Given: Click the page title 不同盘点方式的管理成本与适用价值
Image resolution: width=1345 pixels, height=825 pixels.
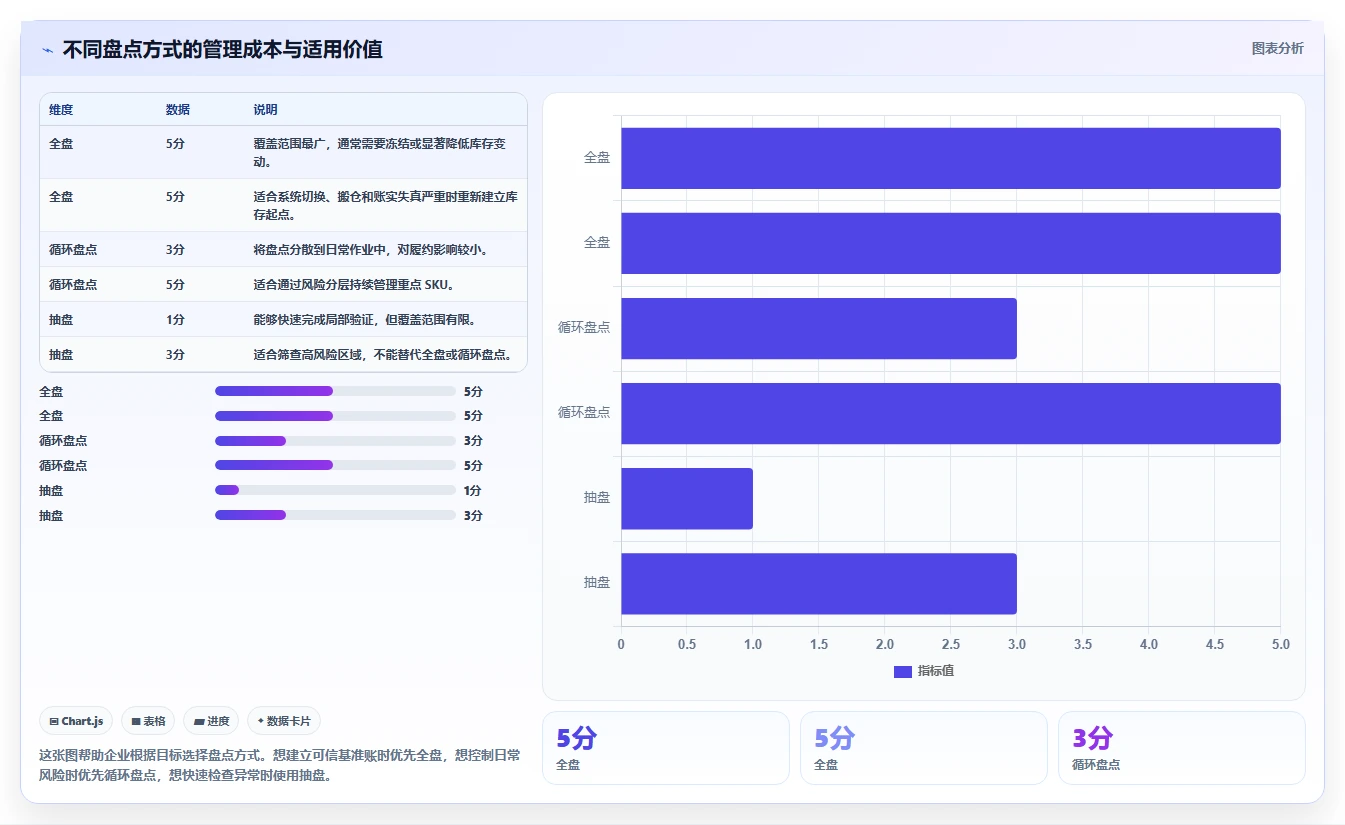Looking at the screenshot, I should tap(222, 49).
